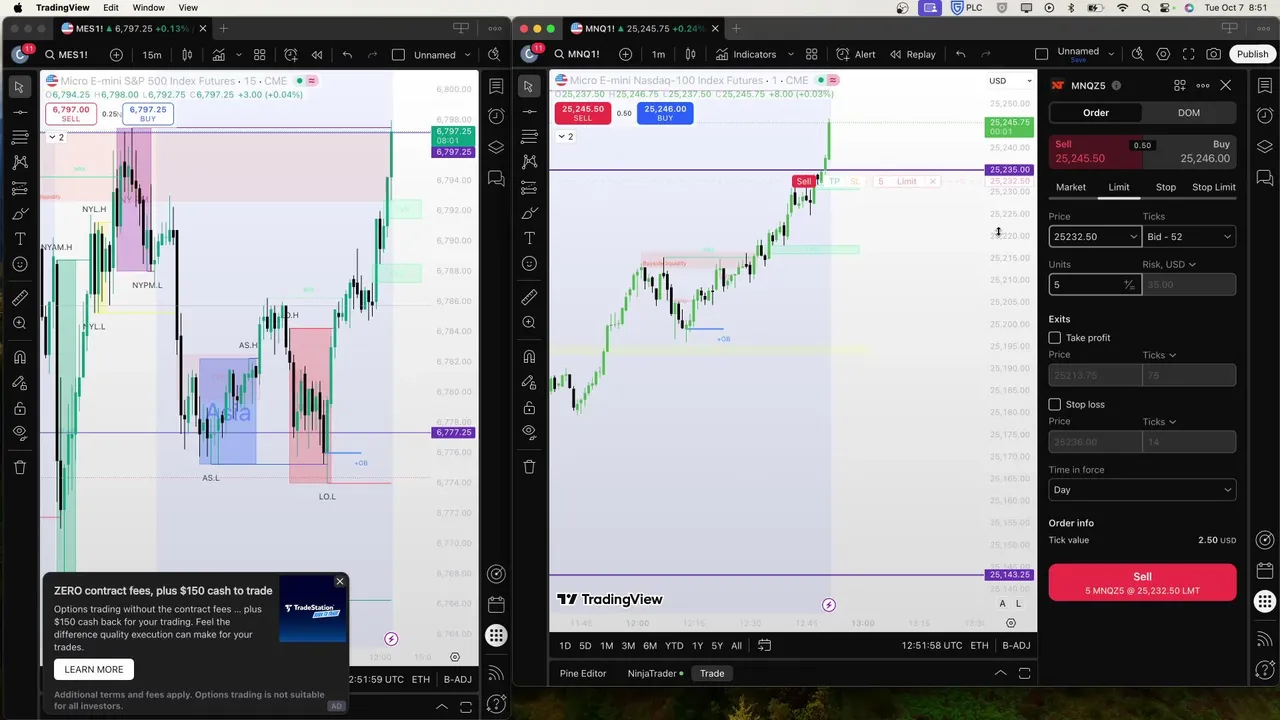The width and height of the screenshot is (1280, 720).
Task: Expand indicators legend '2' on MES1! chart
Action: pyautogui.click(x=55, y=137)
